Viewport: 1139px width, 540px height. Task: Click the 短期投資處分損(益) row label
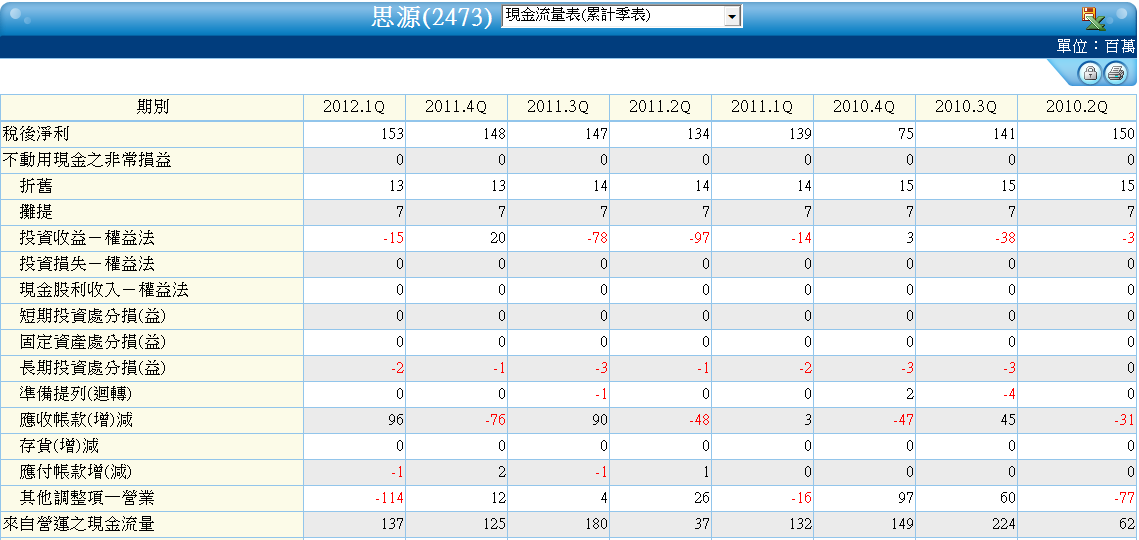tap(93, 317)
